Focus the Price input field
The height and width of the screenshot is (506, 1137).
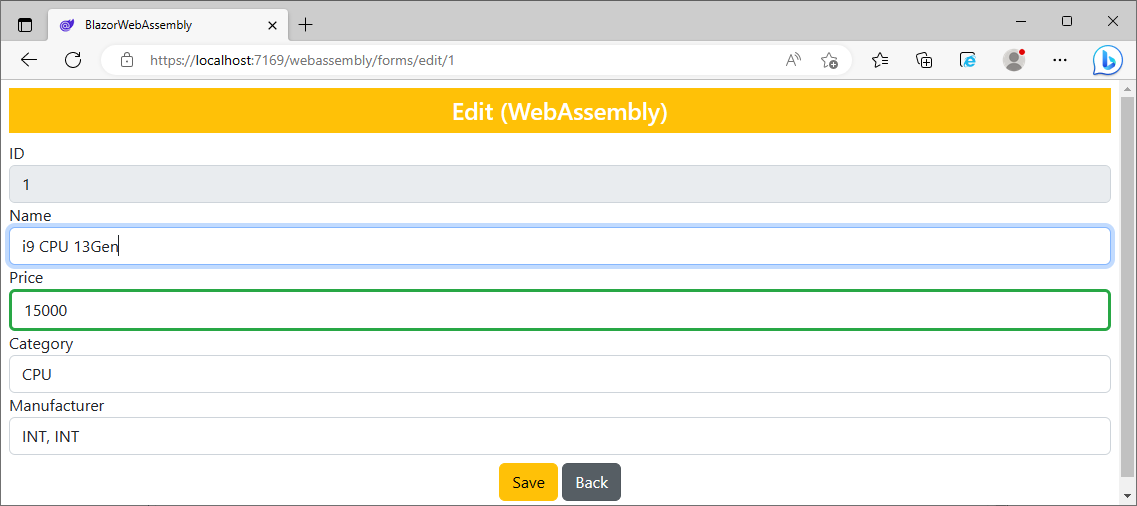[x=560, y=310]
